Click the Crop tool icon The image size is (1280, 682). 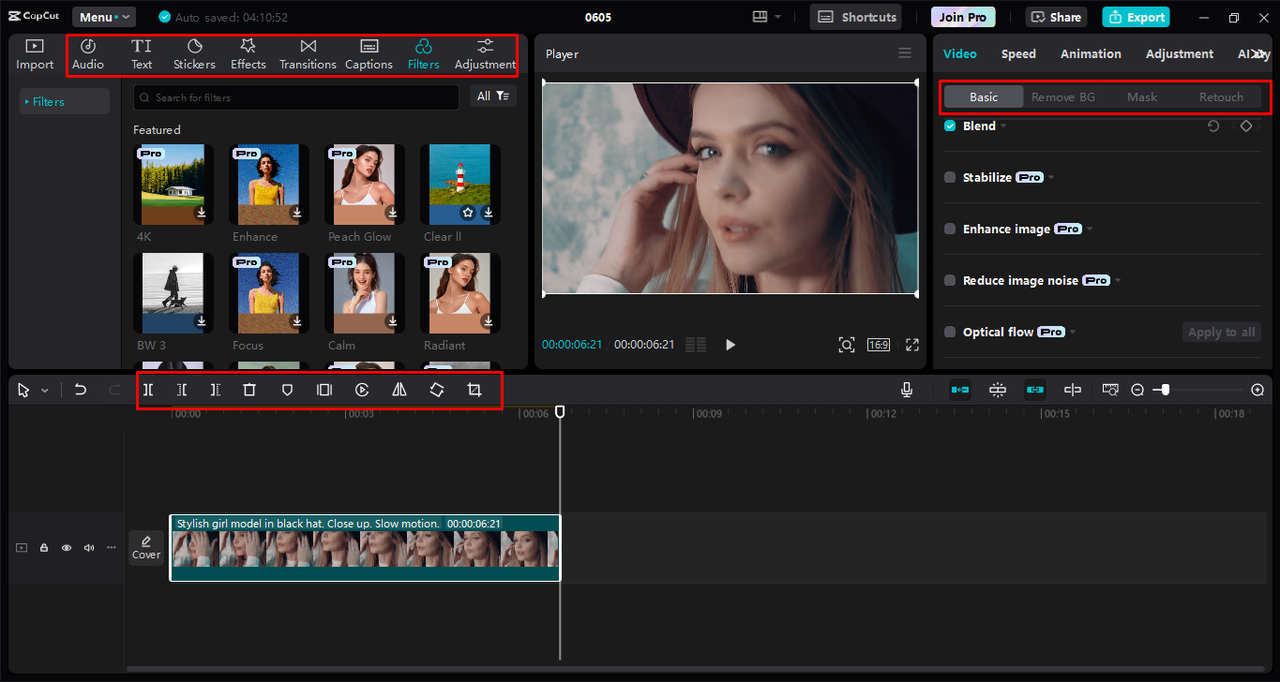click(x=475, y=390)
